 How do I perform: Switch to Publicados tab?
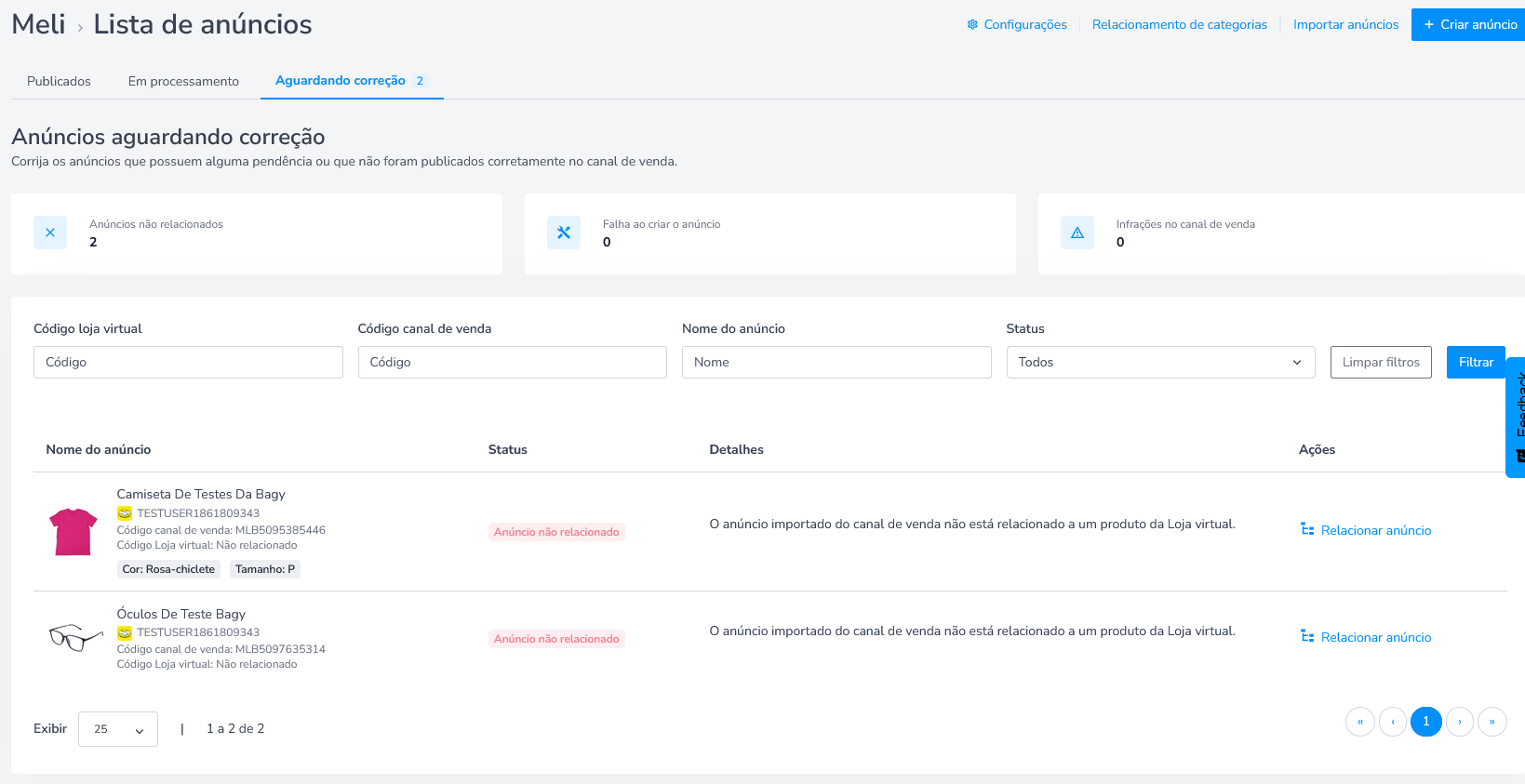pos(59,81)
